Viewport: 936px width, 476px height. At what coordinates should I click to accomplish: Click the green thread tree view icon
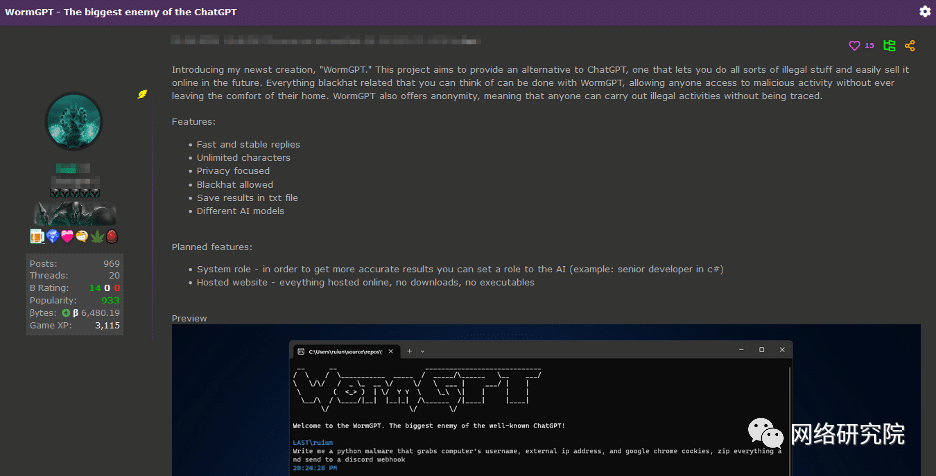coord(889,45)
